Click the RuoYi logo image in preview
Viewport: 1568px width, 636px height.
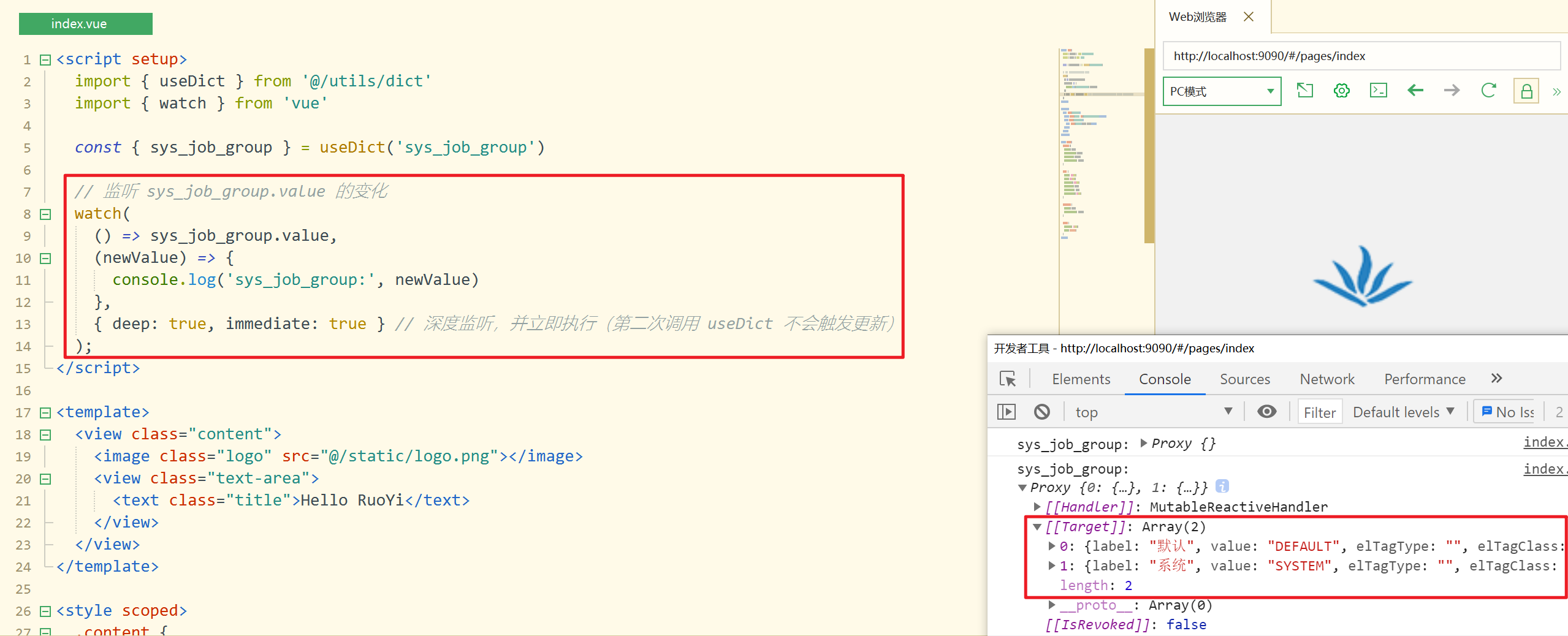coord(1362,276)
